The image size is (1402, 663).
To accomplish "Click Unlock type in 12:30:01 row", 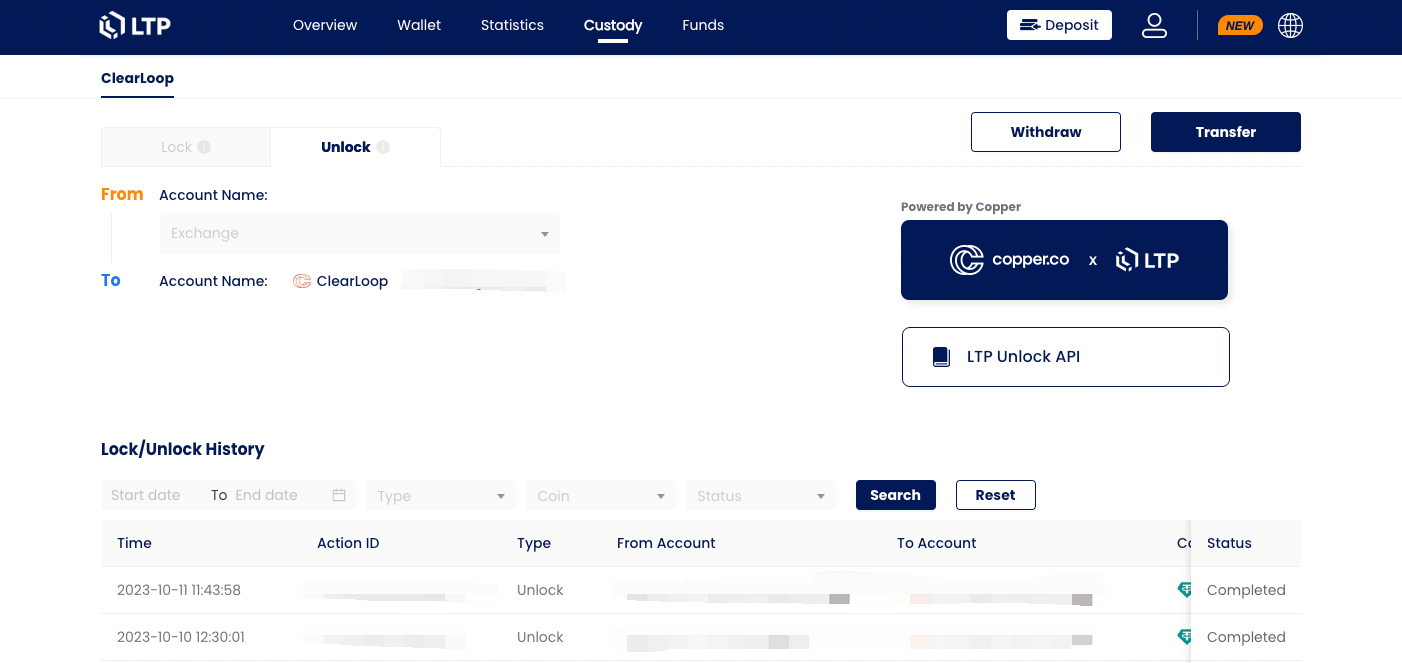I will click(540, 637).
